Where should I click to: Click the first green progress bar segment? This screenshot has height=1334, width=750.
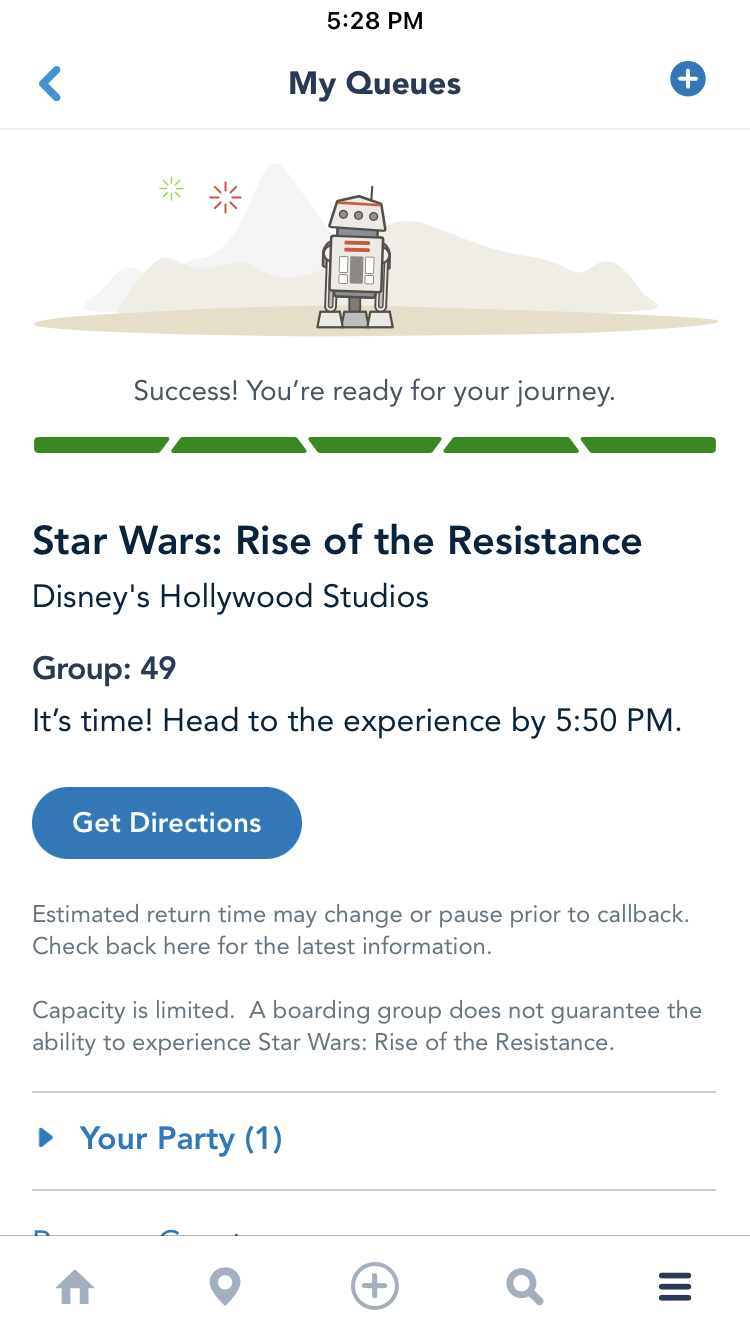100,445
